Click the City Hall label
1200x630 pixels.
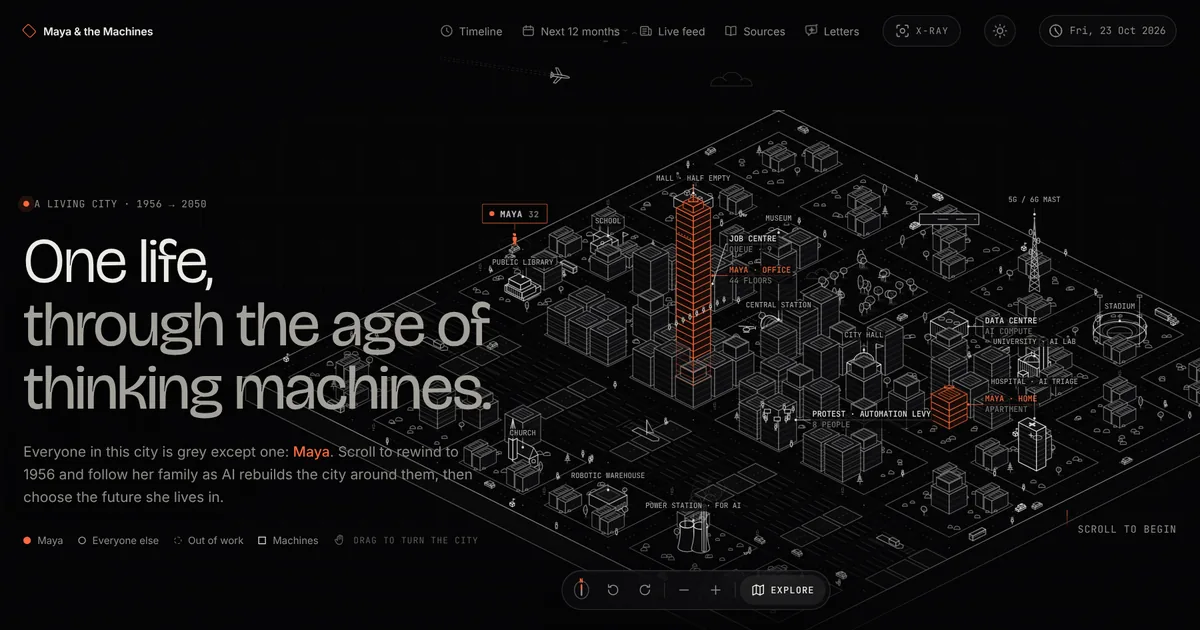864,335
